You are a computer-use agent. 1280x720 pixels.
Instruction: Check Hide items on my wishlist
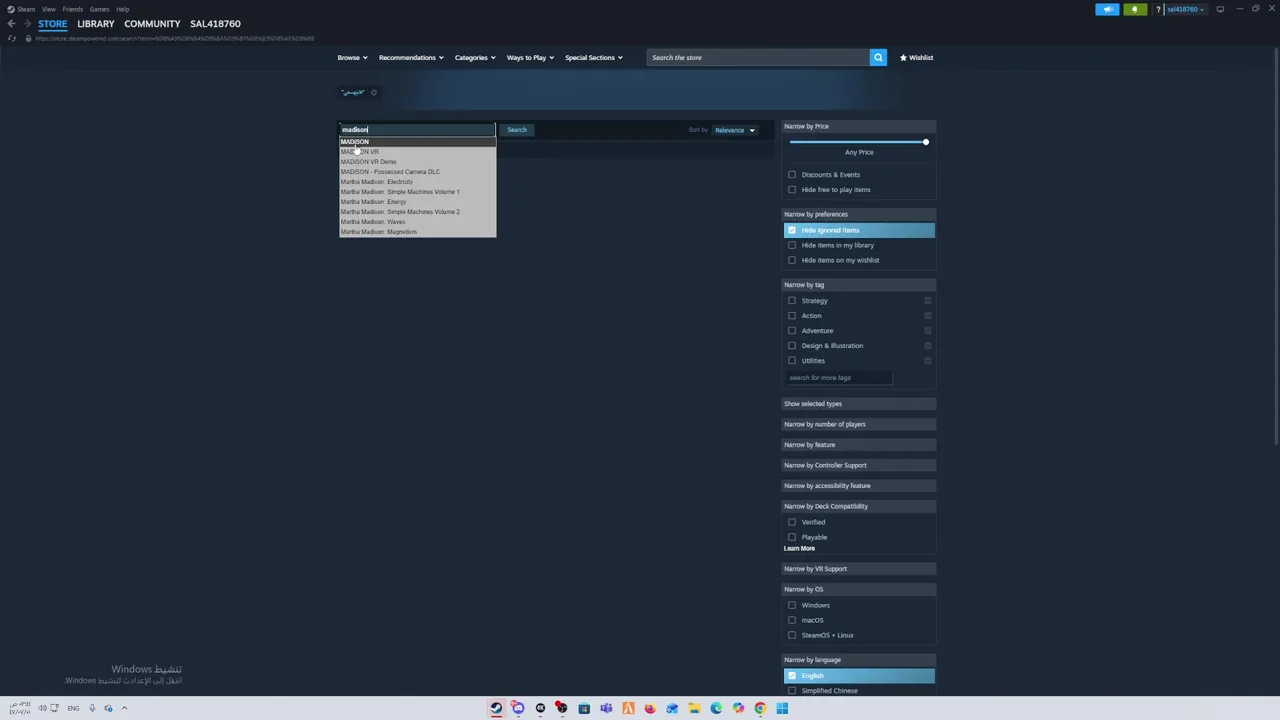792,260
